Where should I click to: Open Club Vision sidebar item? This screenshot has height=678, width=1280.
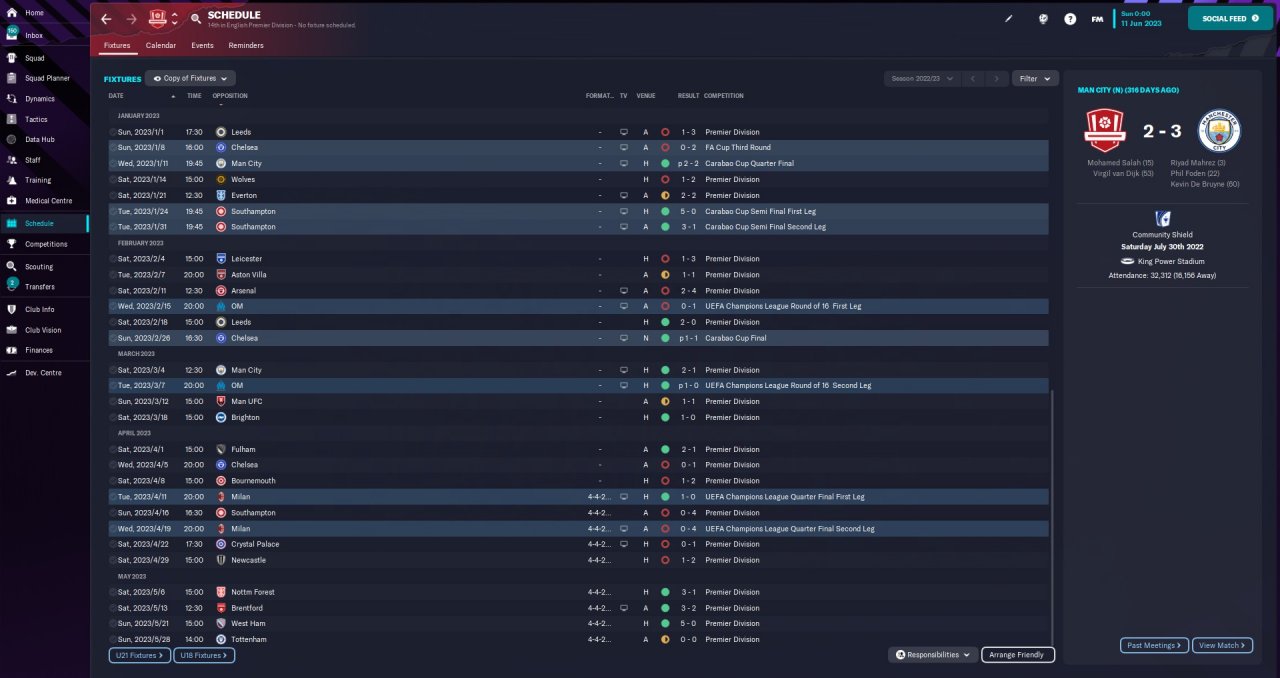coord(43,330)
